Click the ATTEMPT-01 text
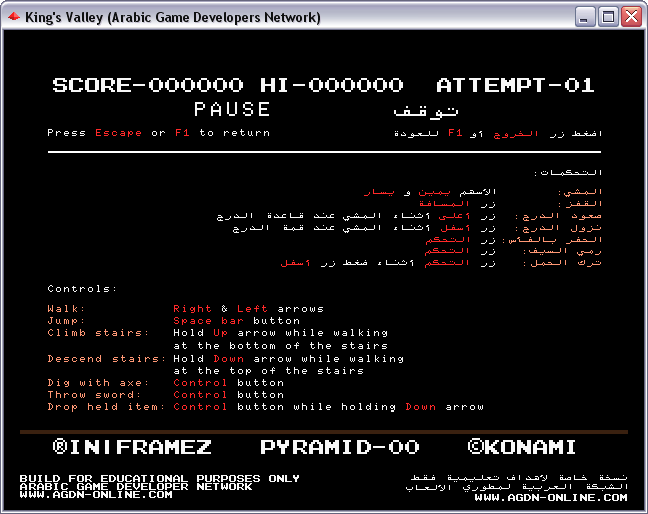 click(515, 85)
